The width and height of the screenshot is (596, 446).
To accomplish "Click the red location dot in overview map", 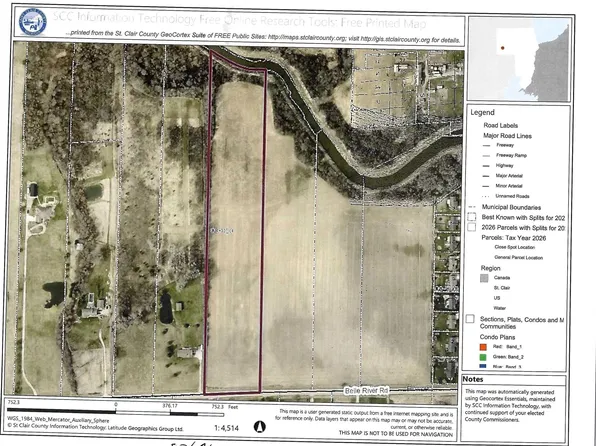I will (x=502, y=48).
